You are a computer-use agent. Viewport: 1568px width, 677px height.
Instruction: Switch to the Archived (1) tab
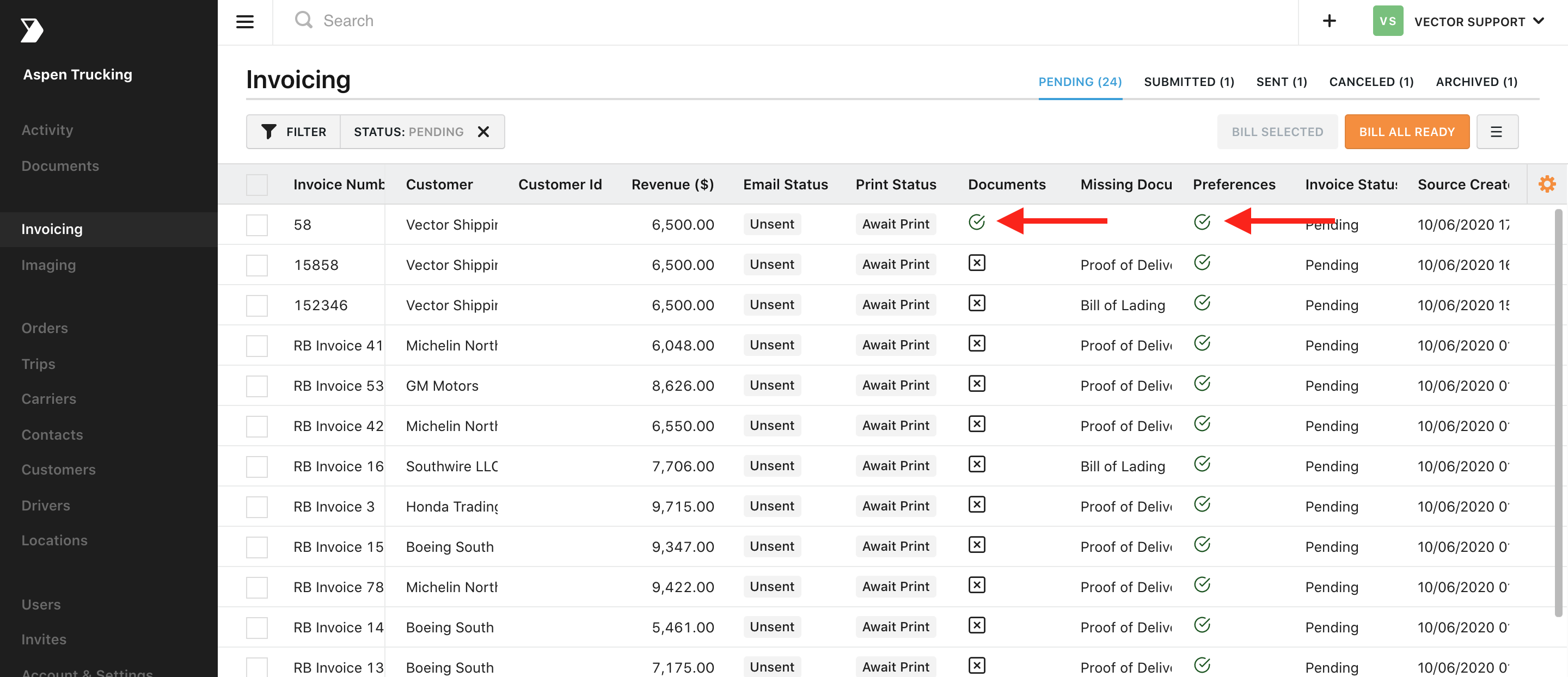tap(1476, 82)
